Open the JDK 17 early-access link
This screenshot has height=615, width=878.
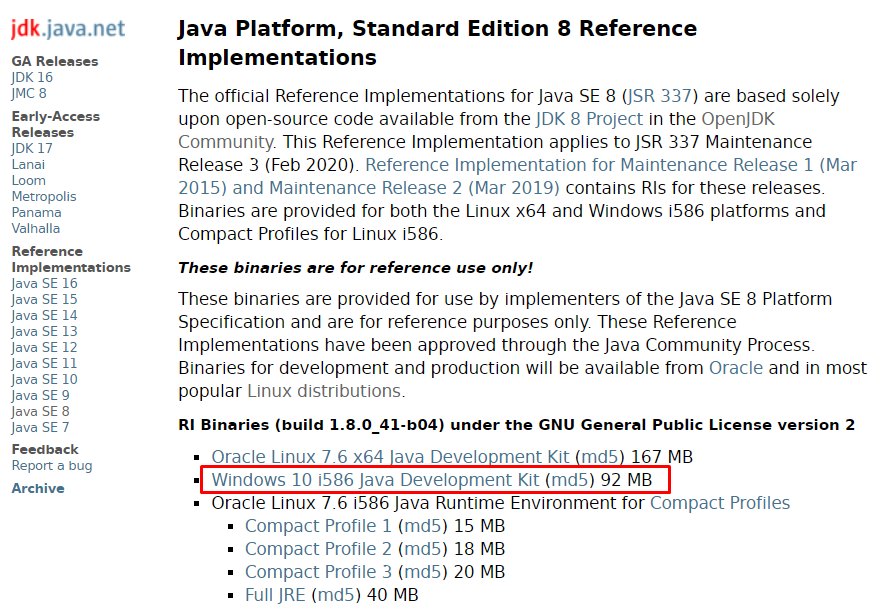pos(32,149)
